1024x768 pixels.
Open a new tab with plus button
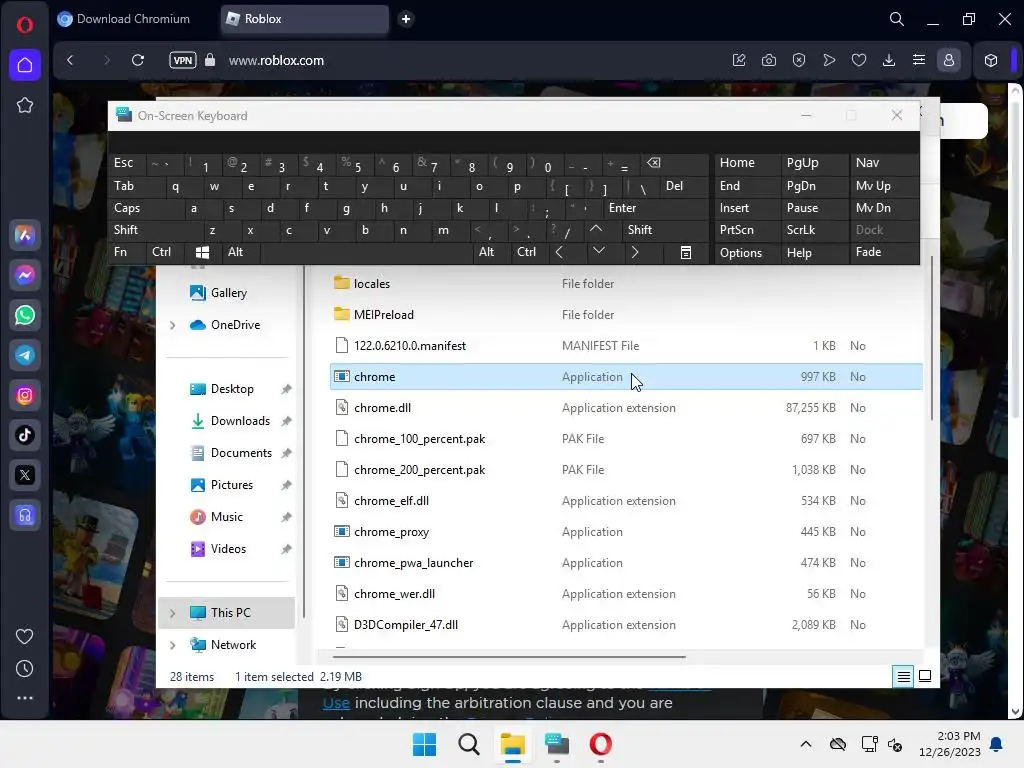click(x=406, y=19)
